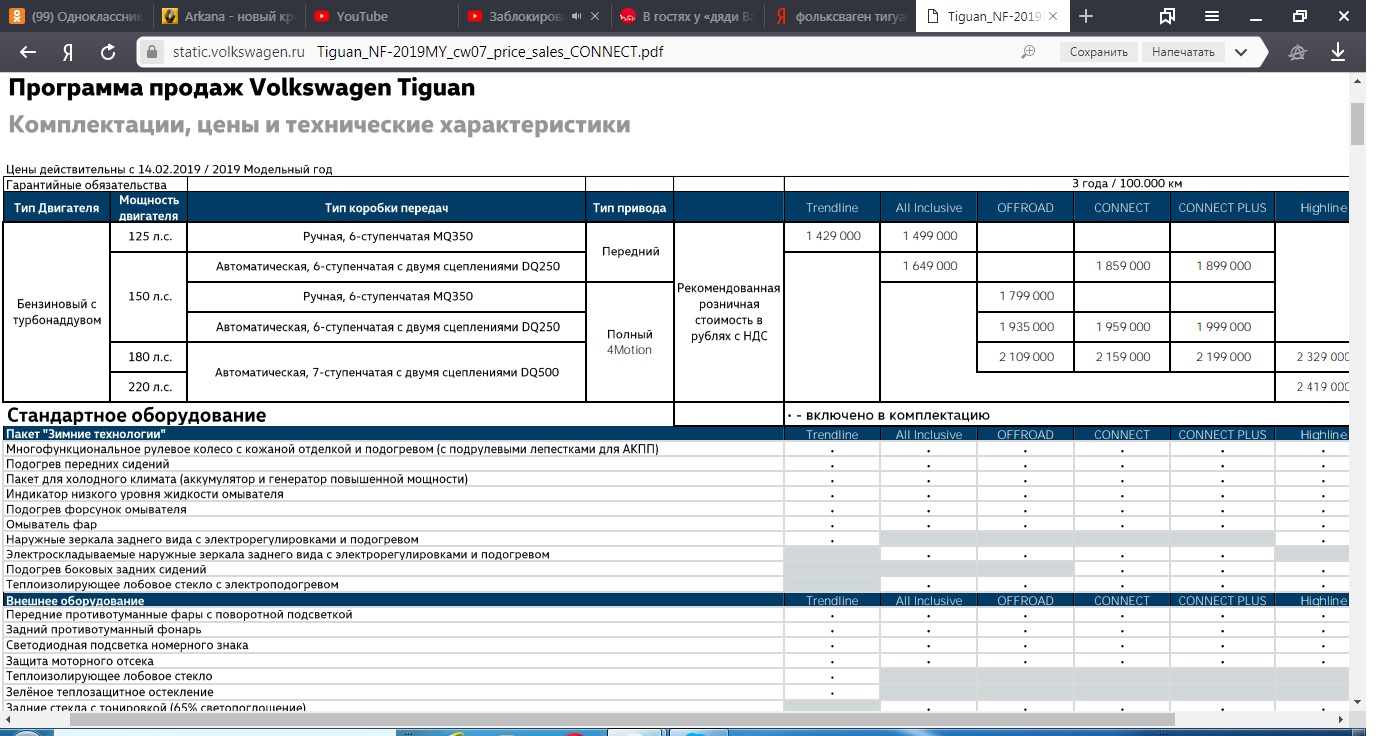Click the horizontal scrollbar right arrow
Image resolution: width=1376 pixels, height=736 pixels.
click(1343, 719)
